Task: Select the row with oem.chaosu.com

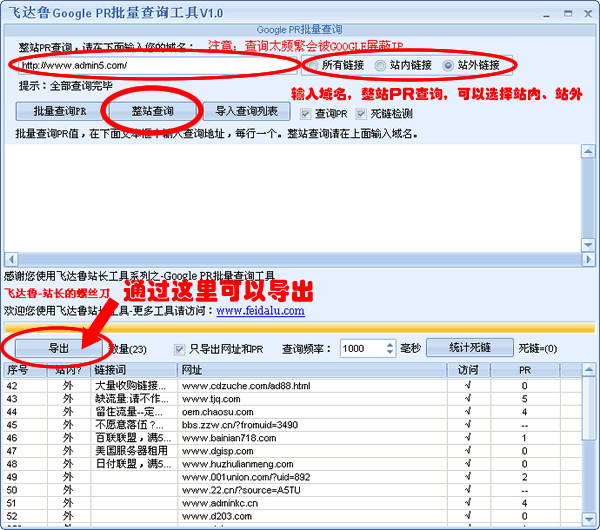Action: (293, 412)
